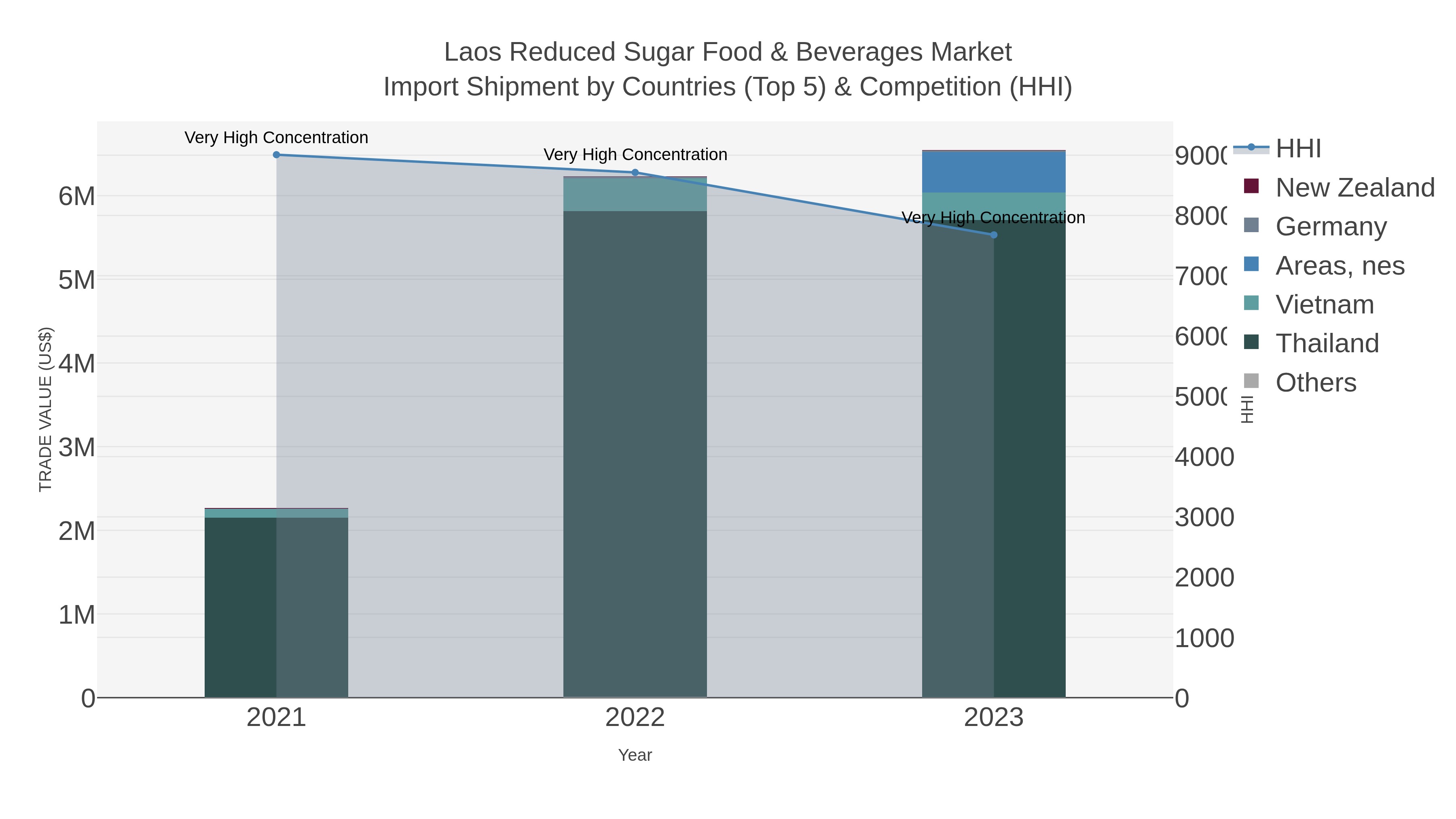The width and height of the screenshot is (1456, 819).
Task: Click the 1000 HHI axis tick label
Action: (1204, 638)
